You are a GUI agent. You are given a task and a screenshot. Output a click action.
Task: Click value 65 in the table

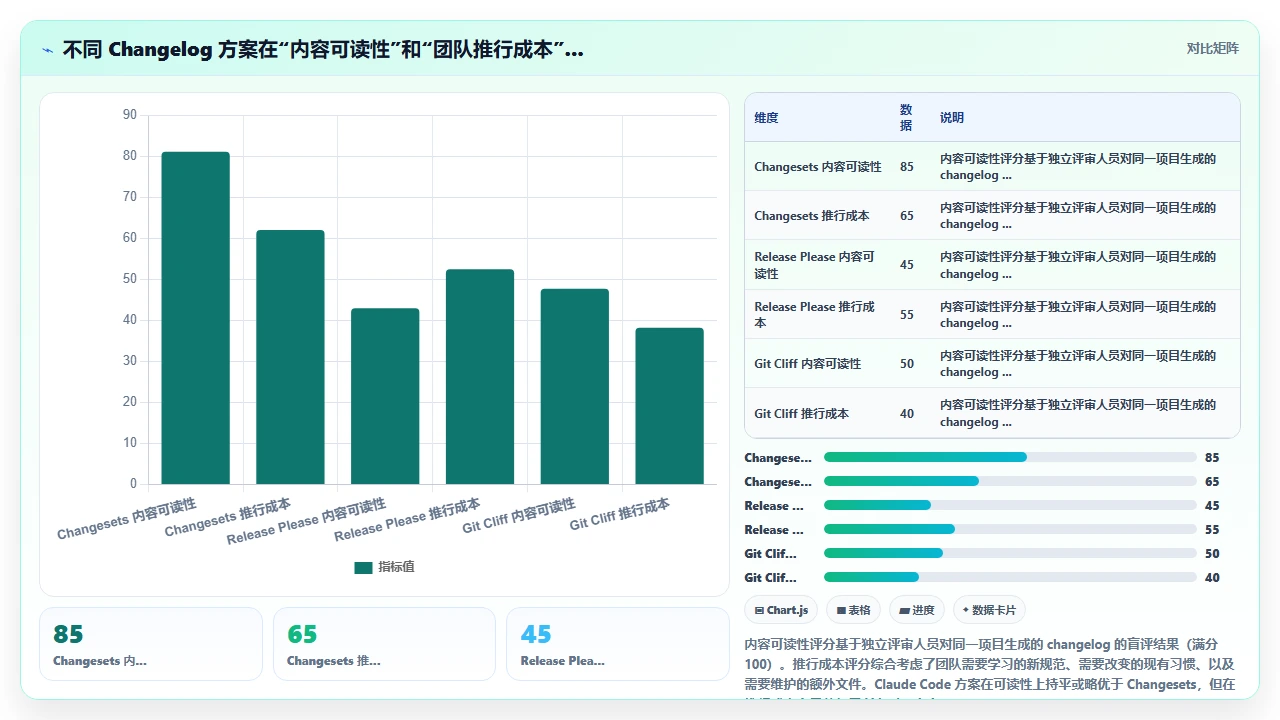point(906,216)
